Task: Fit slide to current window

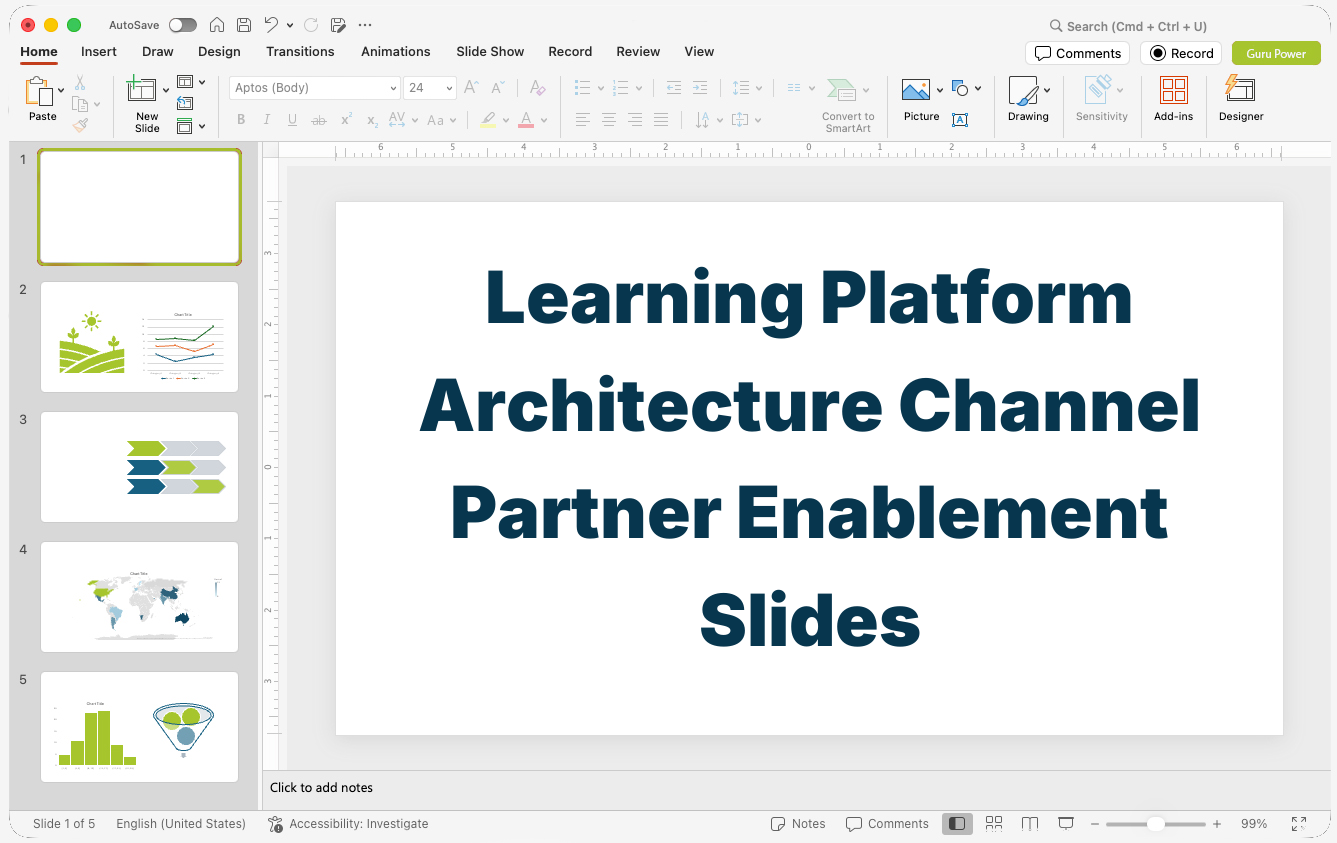Action: pyautogui.click(x=1299, y=824)
